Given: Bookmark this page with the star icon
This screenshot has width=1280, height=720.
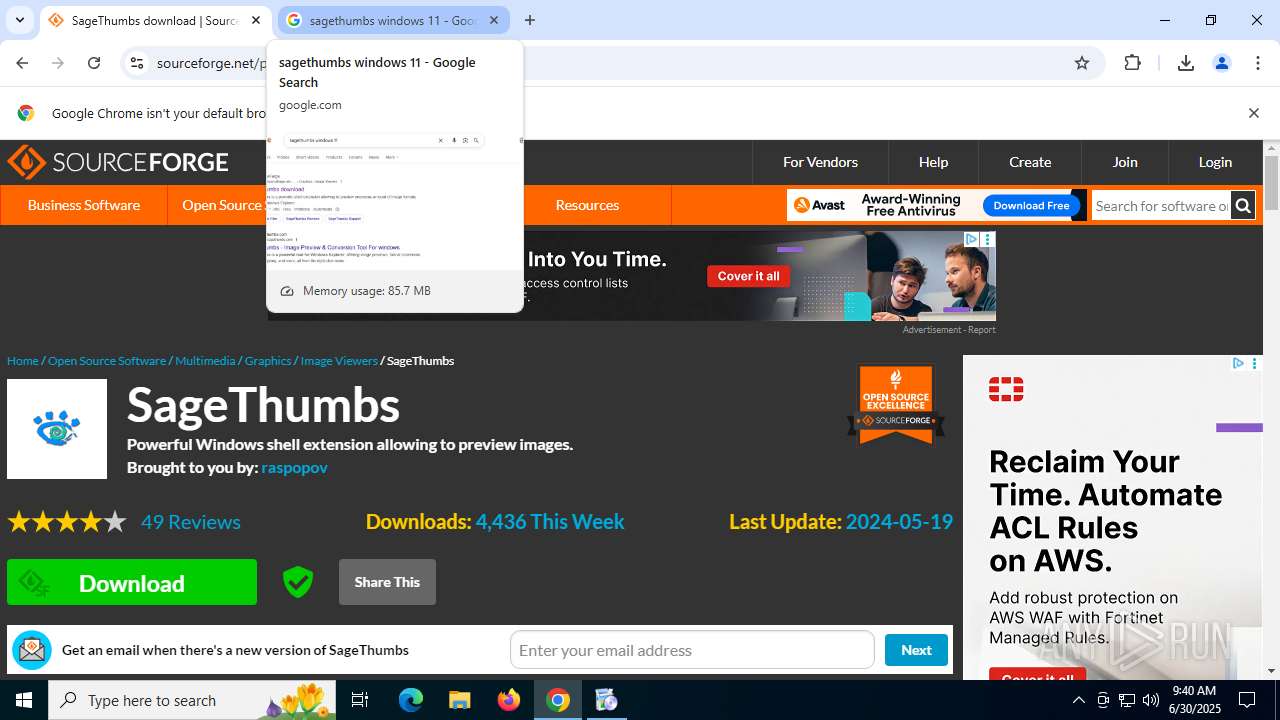Looking at the screenshot, I should click(x=1082, y=63).
